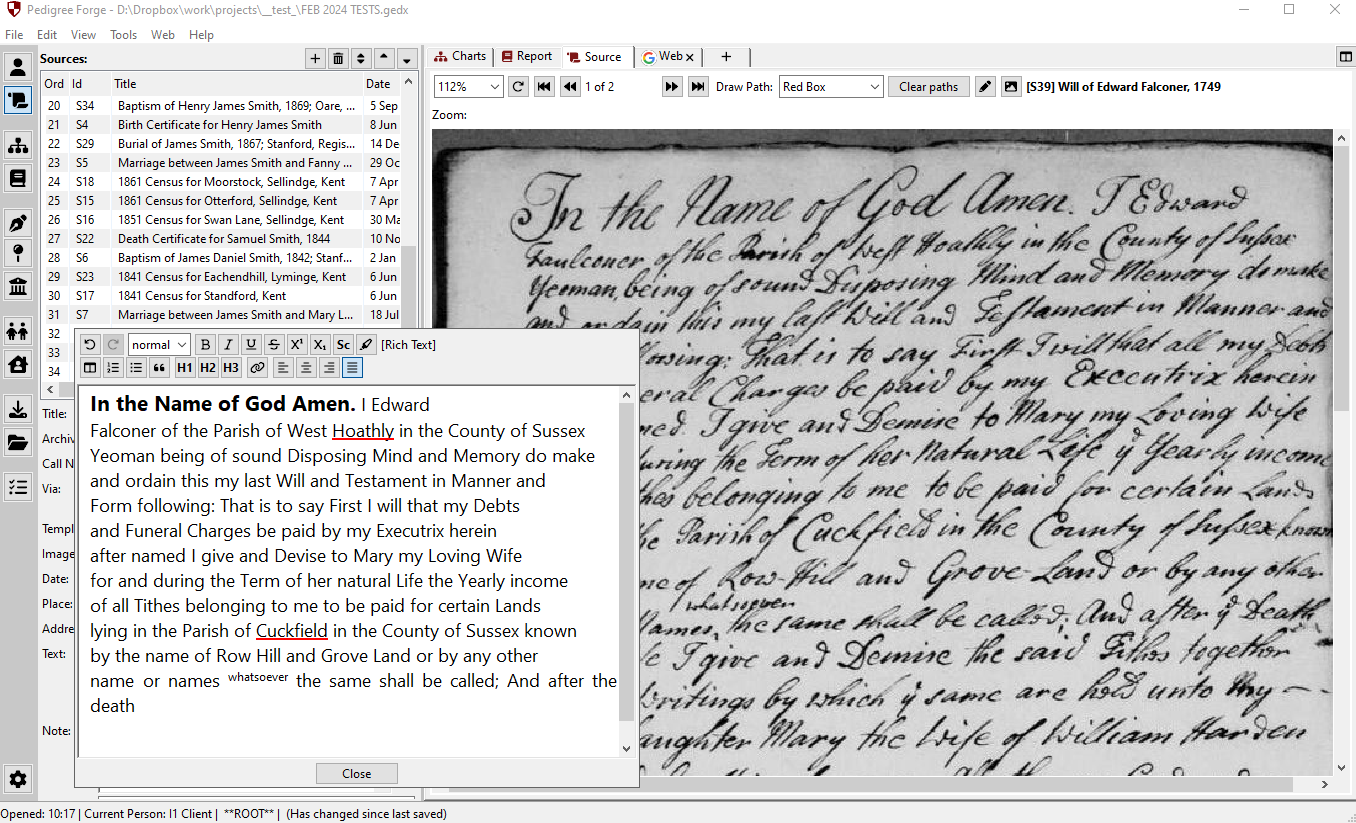Click the Clear paths button
Image resolution: width=1356 pixels, height=823 pixels.
(928, 87)
